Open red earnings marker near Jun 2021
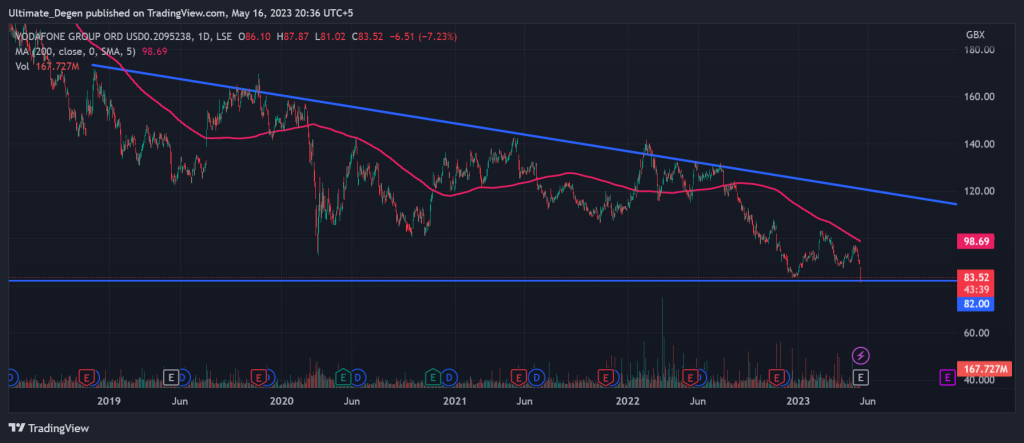 tap(520, 376)
